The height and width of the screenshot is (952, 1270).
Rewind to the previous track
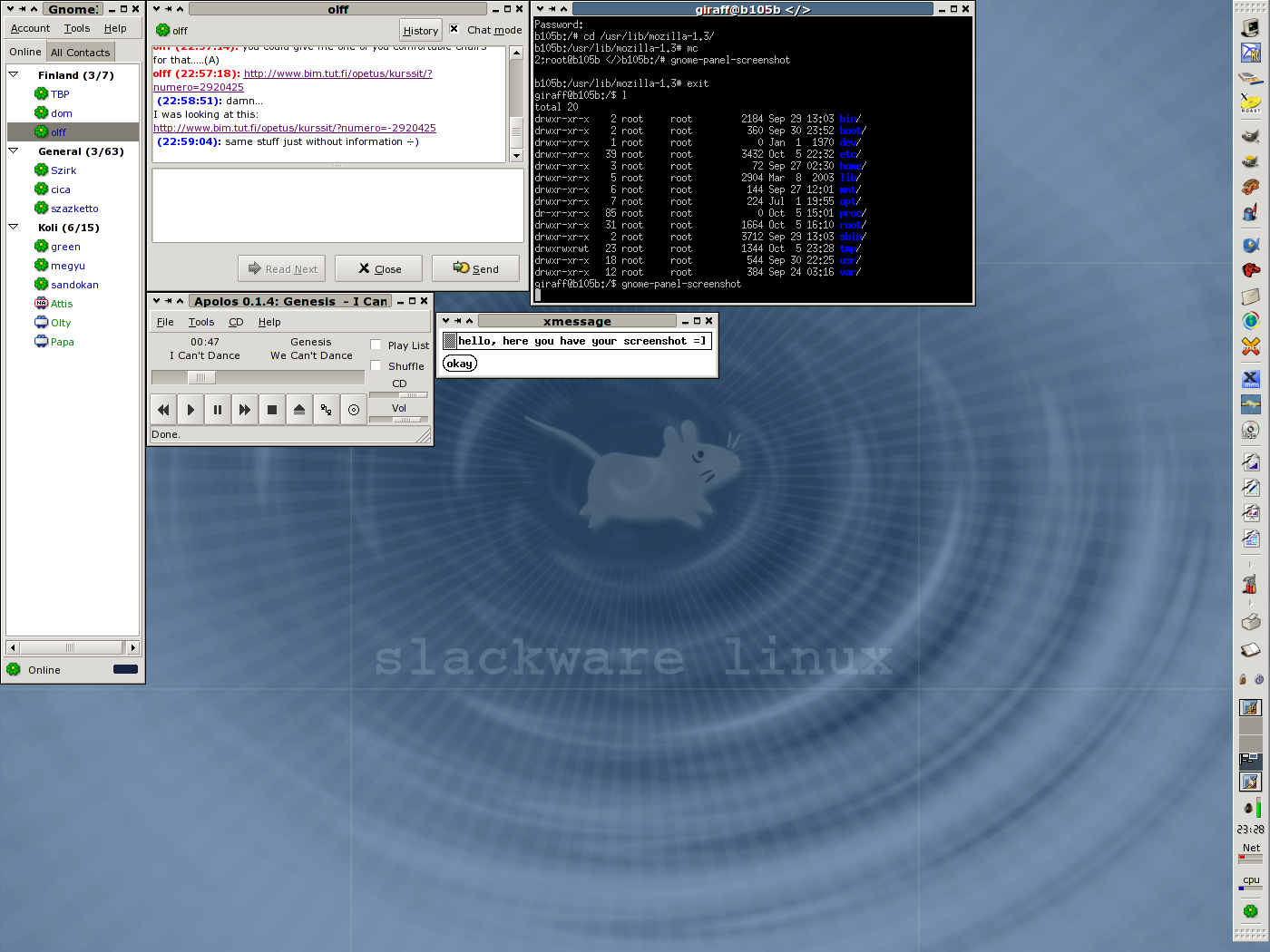[163, 410]
